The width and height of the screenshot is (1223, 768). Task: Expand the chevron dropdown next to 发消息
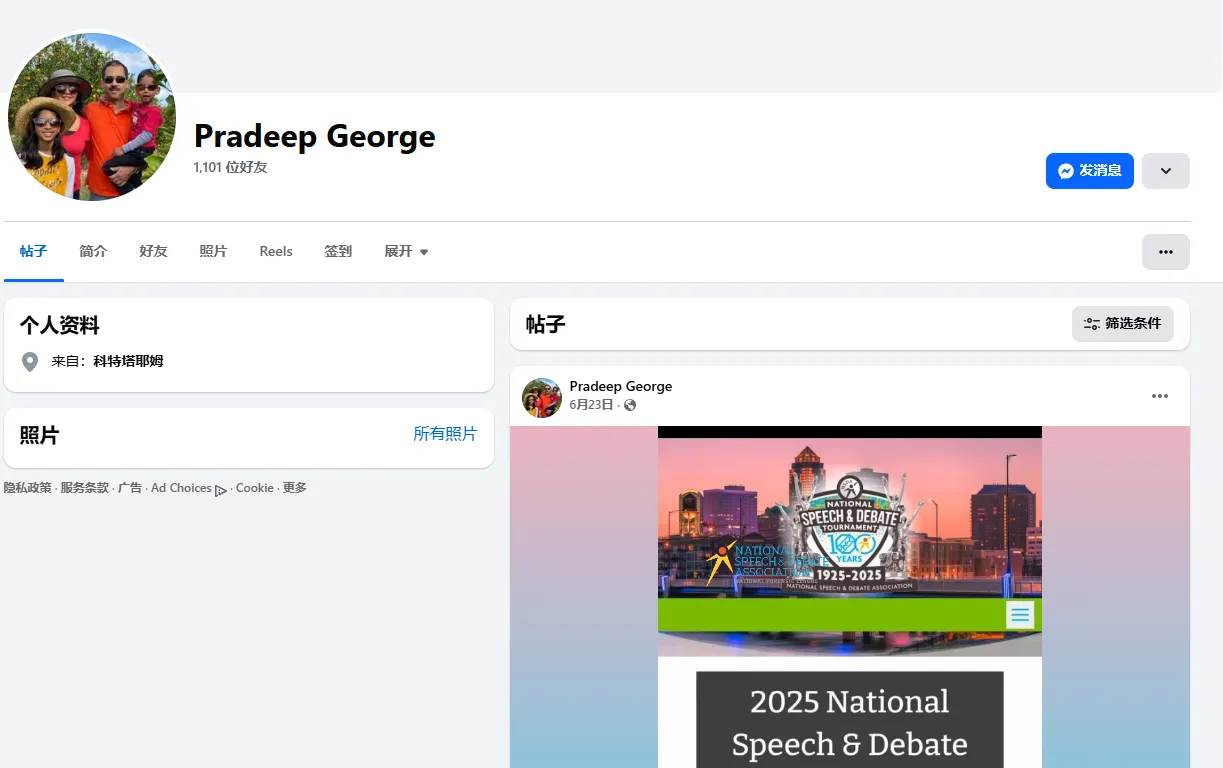point(1166,171)
